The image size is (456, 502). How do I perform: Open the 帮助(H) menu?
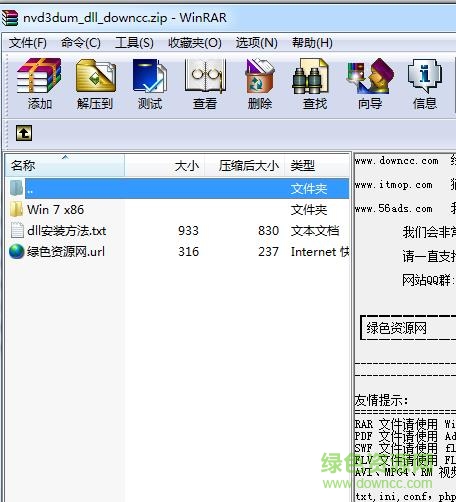[x=312, y=43]
